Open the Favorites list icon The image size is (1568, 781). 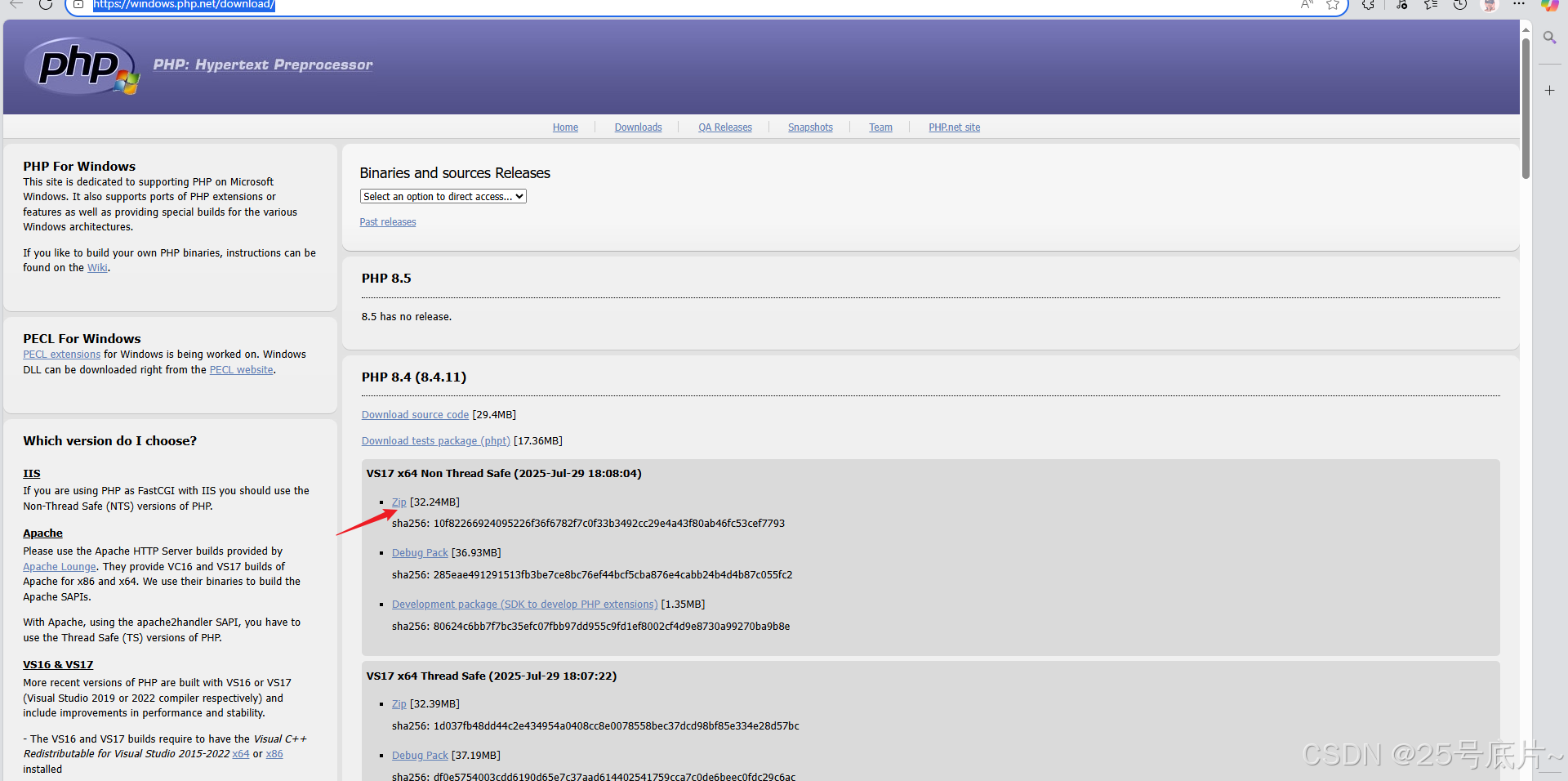1431,4
